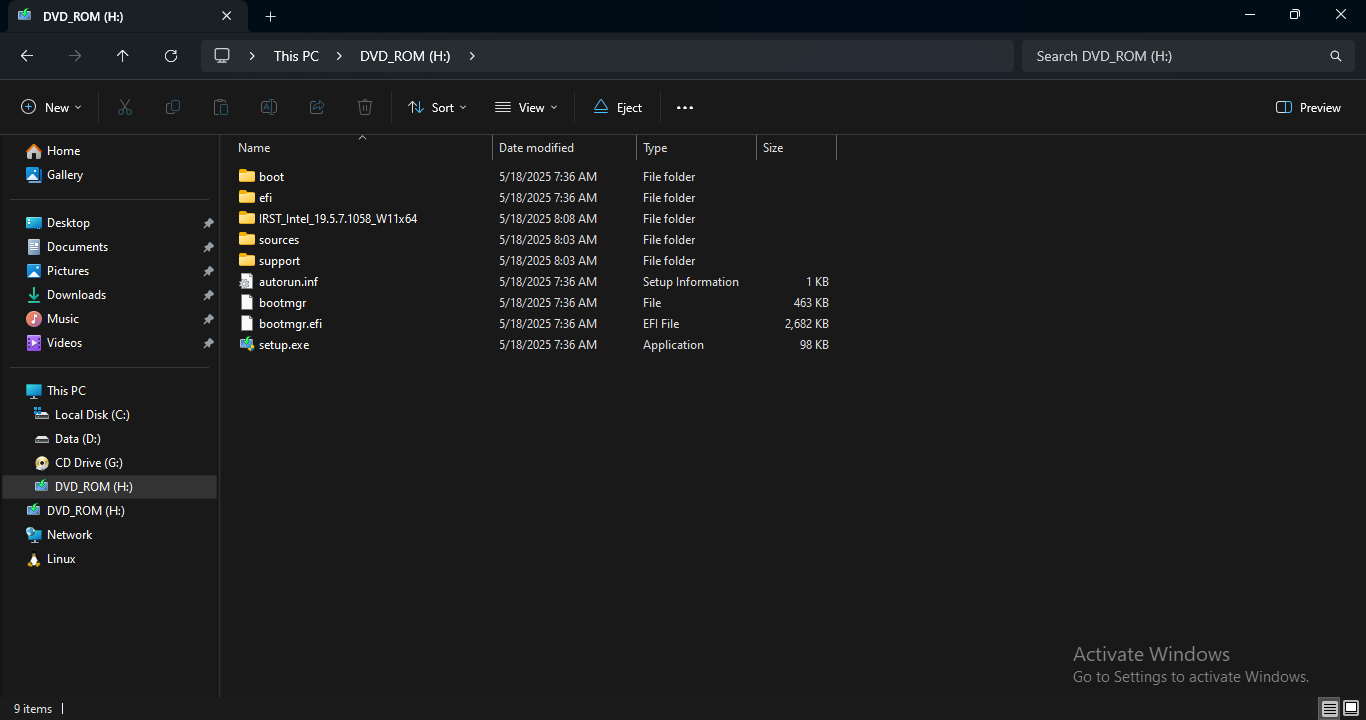Click the Rename icon in toolbar
Image resolution: width=1366 pixels, height=720 pixels.
[269, 107]
